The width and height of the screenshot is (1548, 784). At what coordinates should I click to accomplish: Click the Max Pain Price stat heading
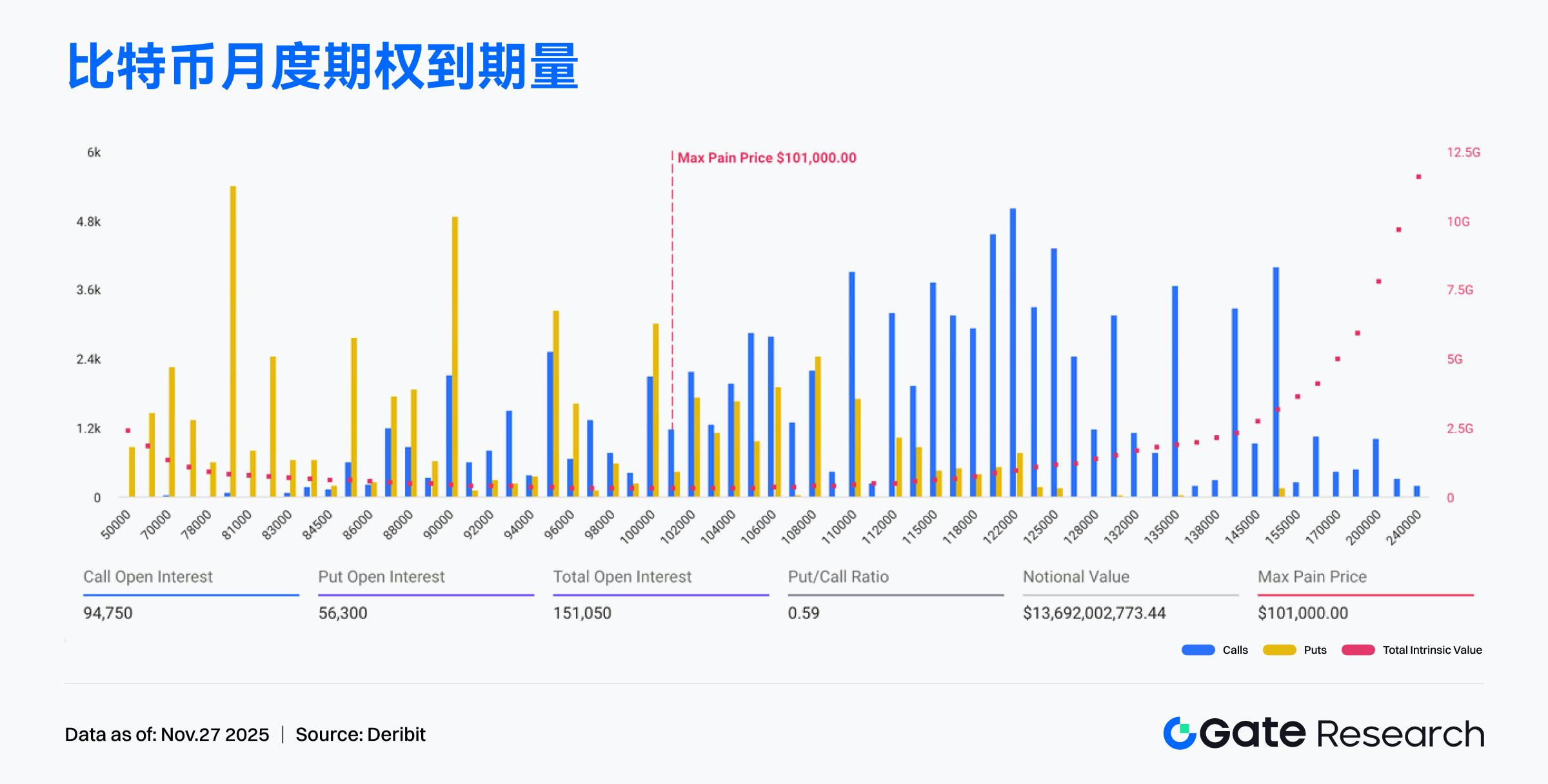1312,576
